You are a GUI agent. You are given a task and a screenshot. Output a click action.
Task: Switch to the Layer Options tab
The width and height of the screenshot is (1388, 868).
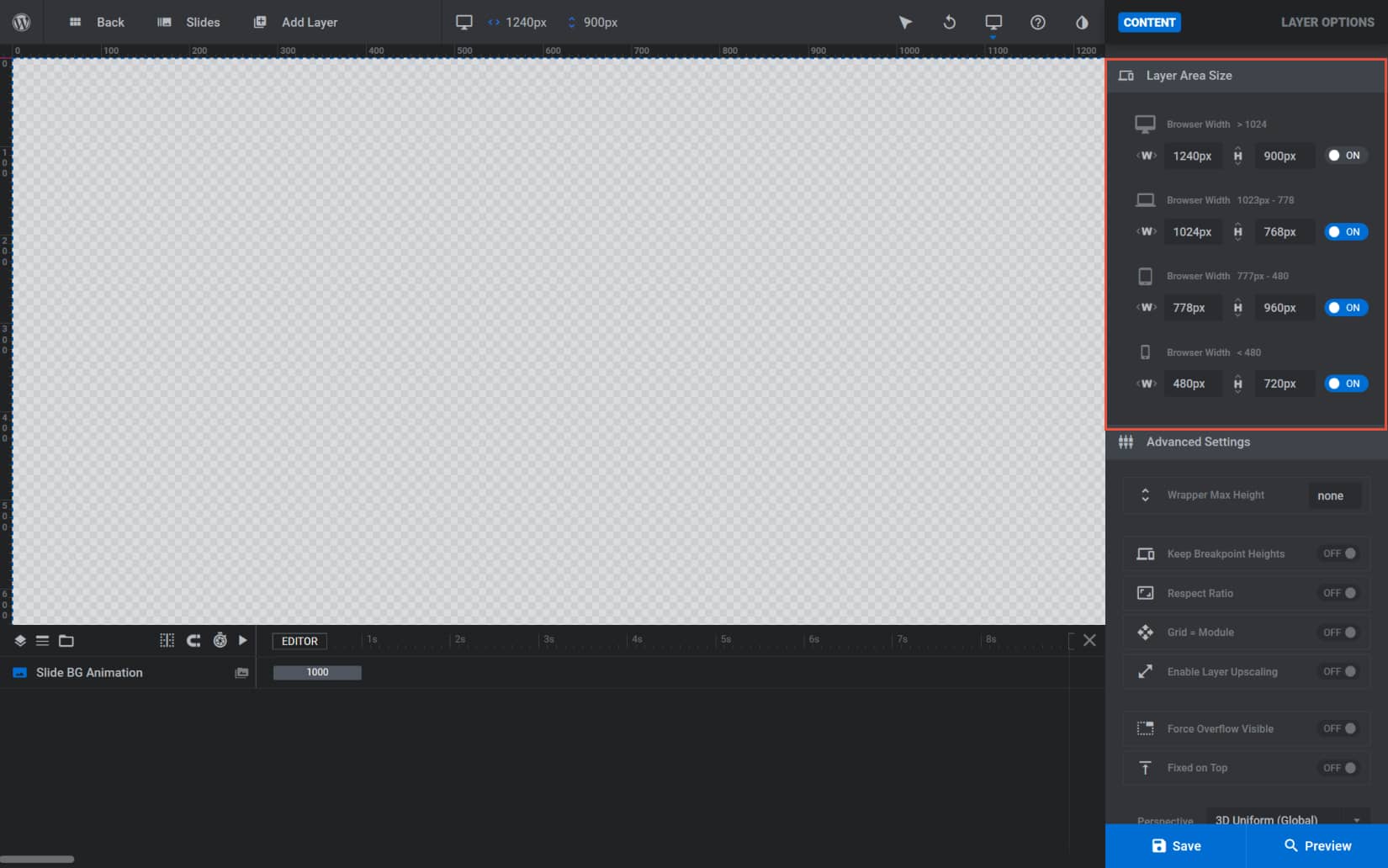click(1327, 22)
